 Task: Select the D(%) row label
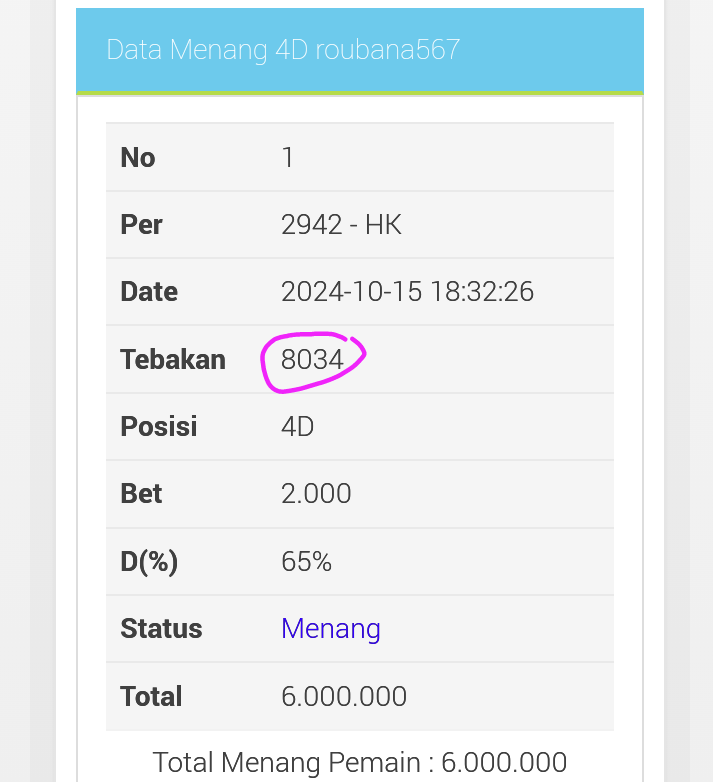pyautogui.click(x=149, y=562)
